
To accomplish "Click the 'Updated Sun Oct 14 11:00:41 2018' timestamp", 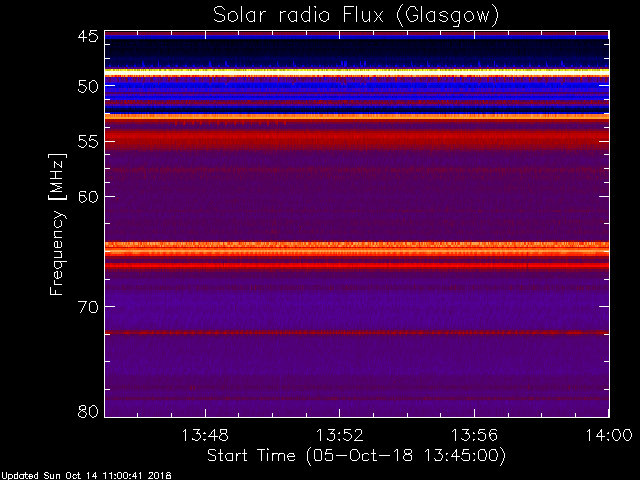I will click(x=86, y=476).
